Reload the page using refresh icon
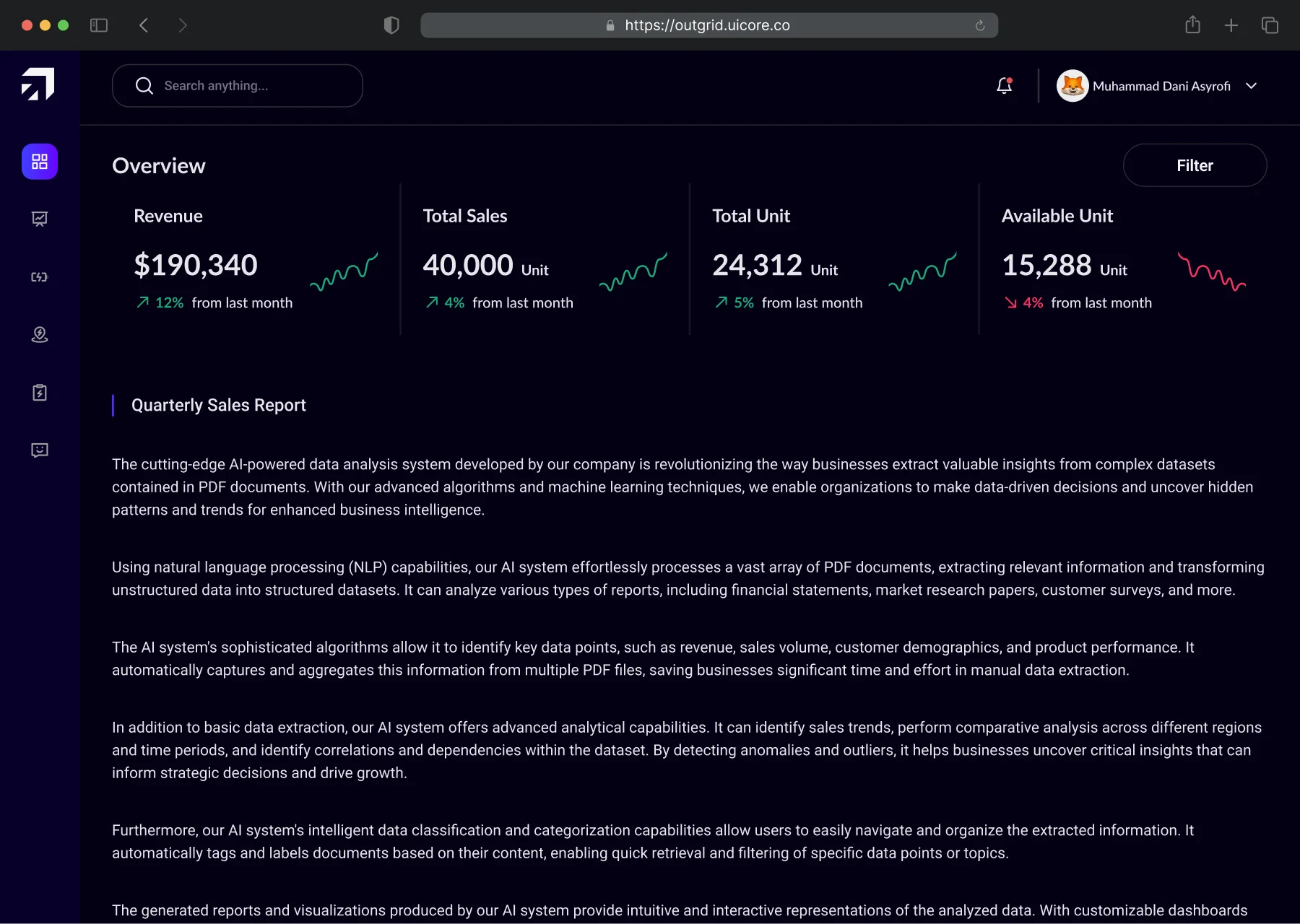1300x924 pixels. (x=980, y=25)
